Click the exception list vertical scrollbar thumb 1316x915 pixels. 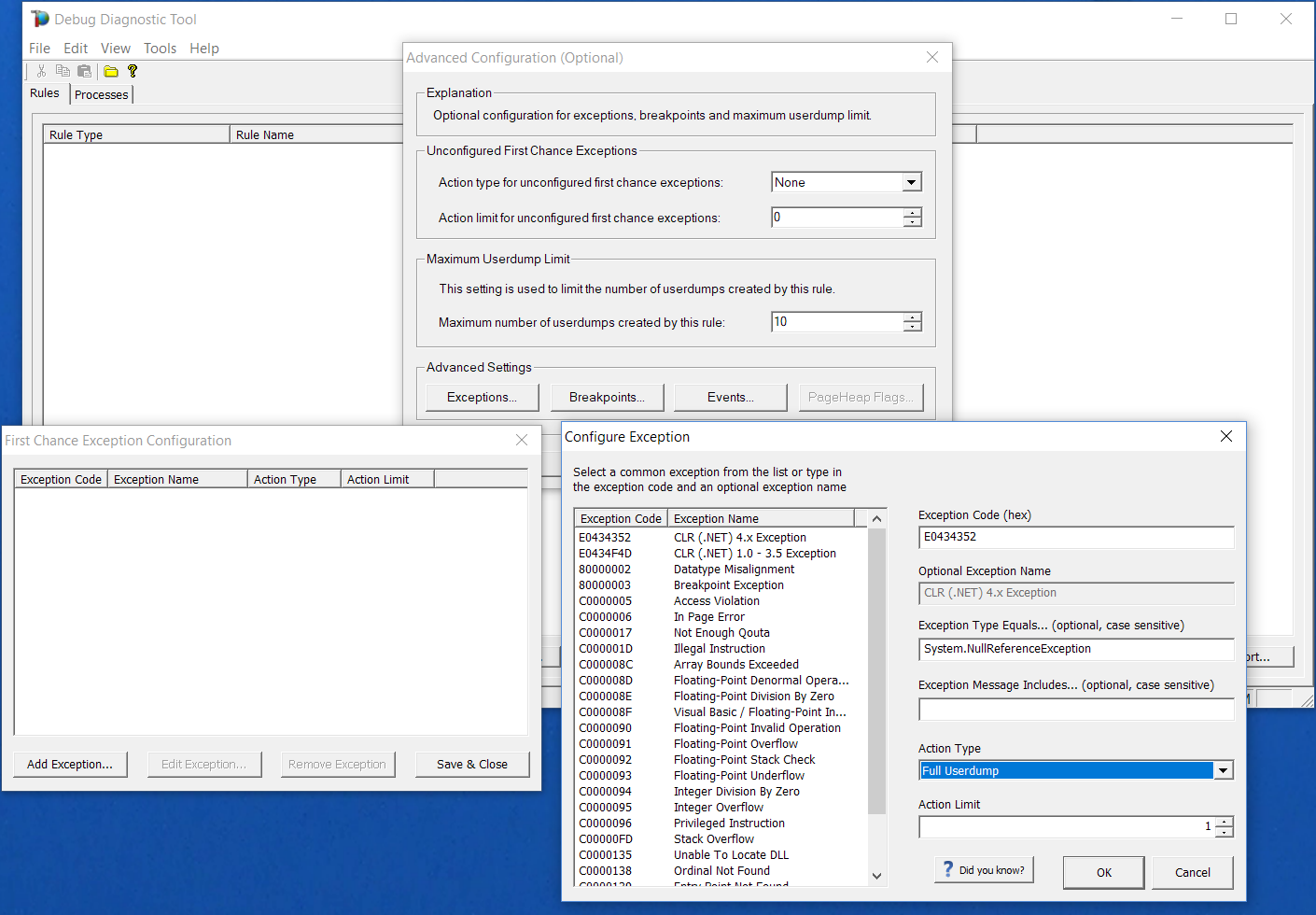point(876,670)
